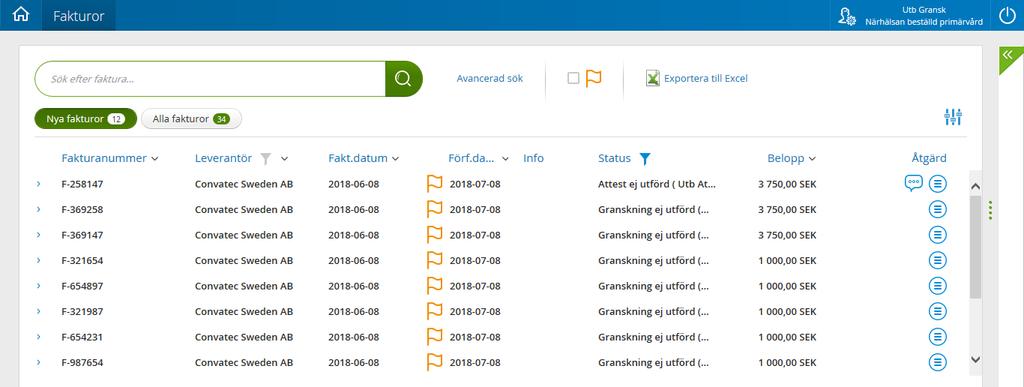The height and width of the screenshot is (387, 1024).
Task: Click the table scrollbar down arrow
Action: tap(976, 359)
